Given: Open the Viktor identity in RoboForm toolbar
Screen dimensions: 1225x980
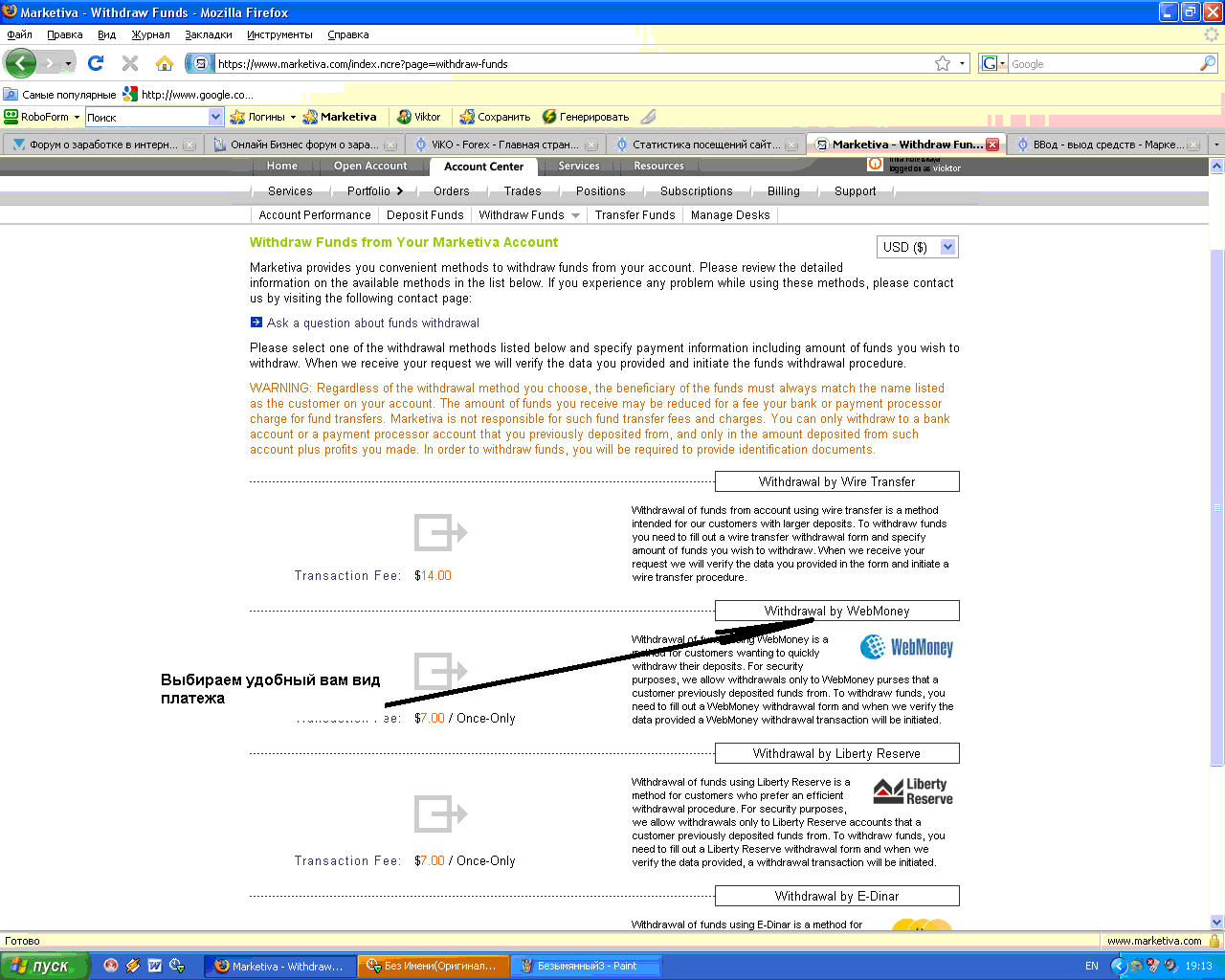Looking at the screenshot, I should click(x=418, y=117).
